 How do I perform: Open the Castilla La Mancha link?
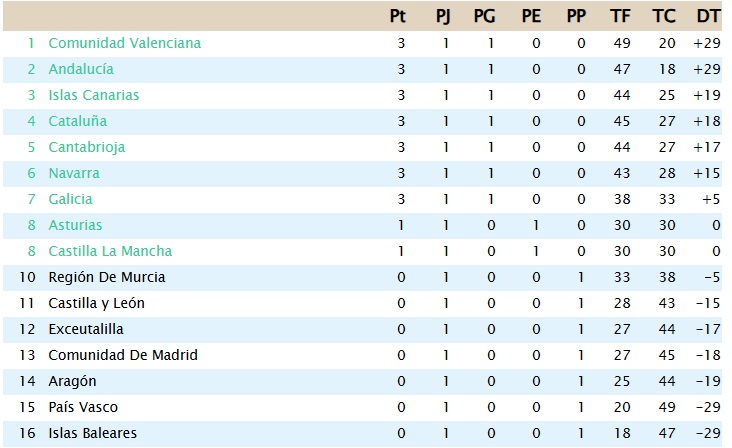click(x=110, y=251)
